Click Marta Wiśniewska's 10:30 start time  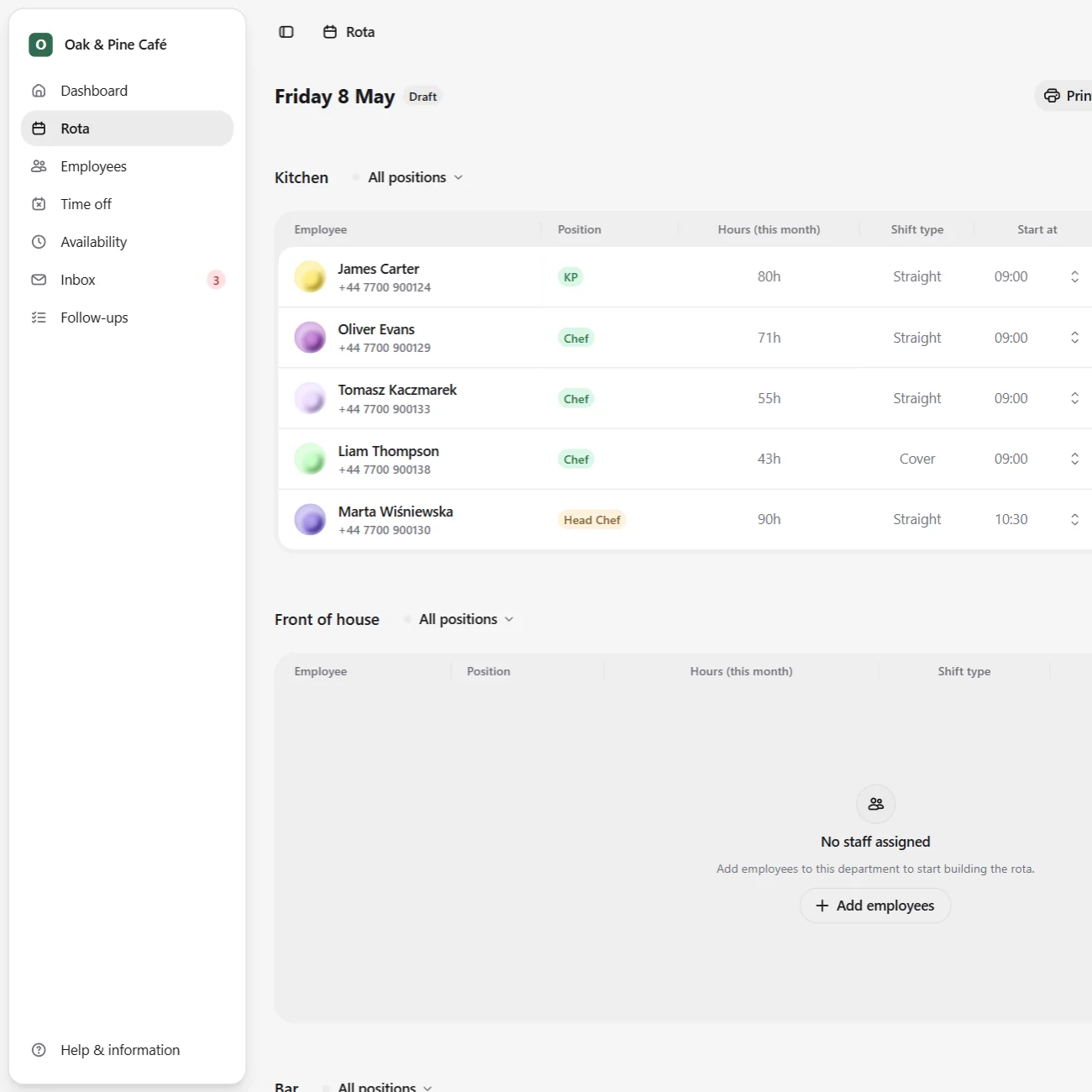pos(1011,519)
